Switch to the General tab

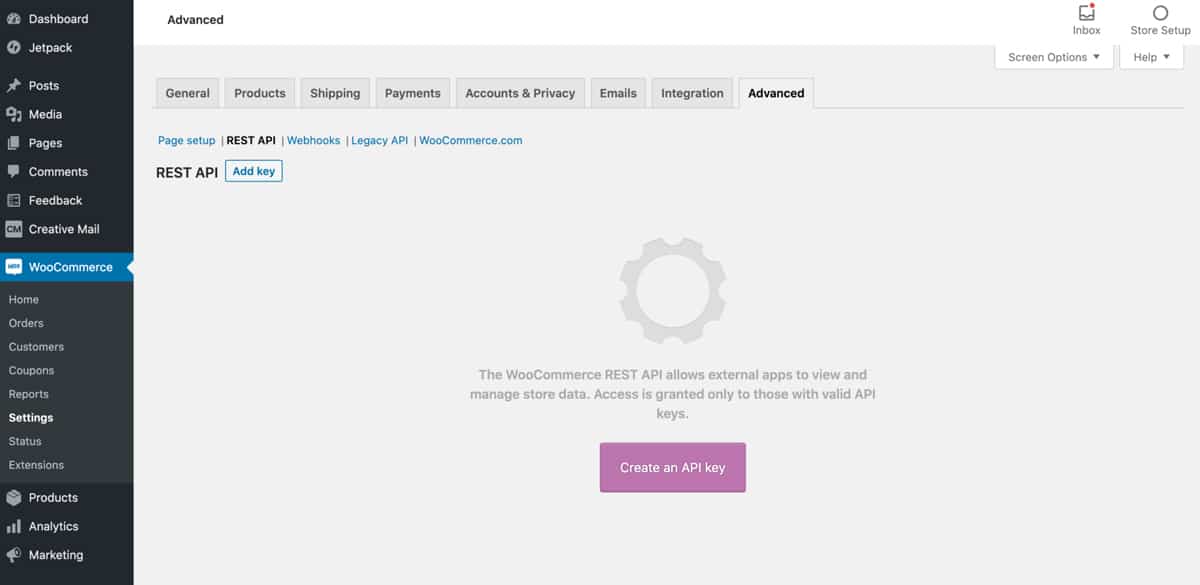click(188, 93)
